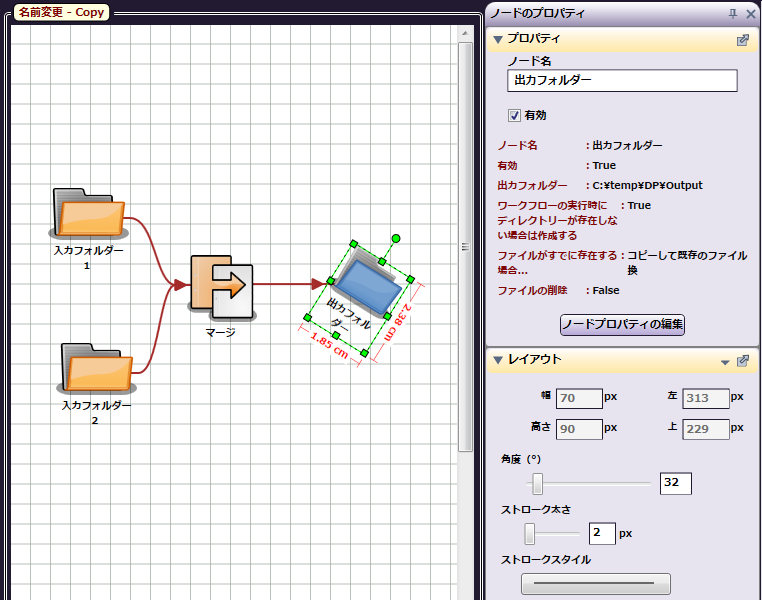Click the ノード名 text field
The height and width of the screenshot is (600, 762).
tap(622, 81)
